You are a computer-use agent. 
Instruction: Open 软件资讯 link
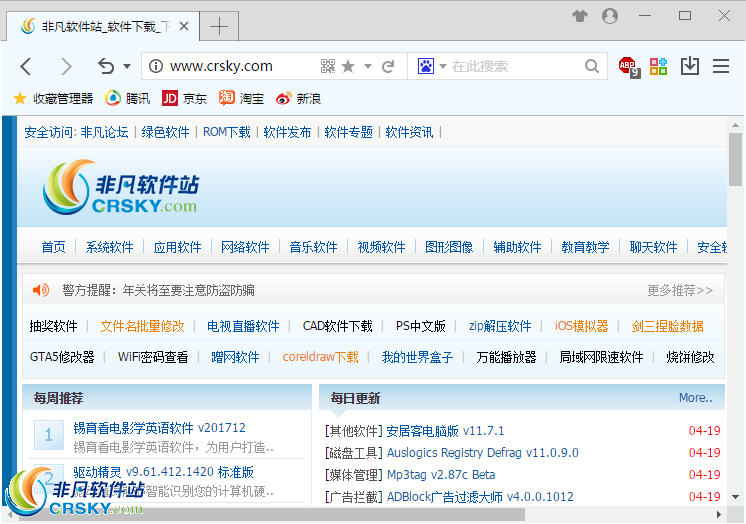[x=409, y=132]
